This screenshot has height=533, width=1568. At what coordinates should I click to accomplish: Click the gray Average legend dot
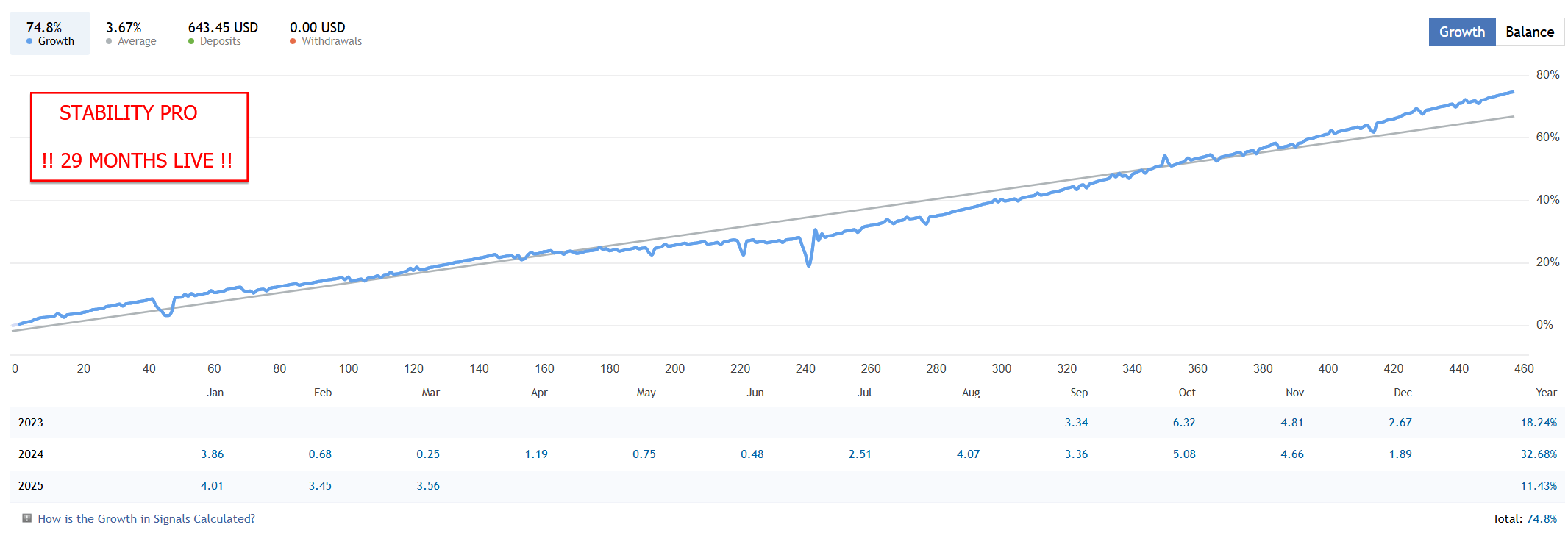point(109,42)
